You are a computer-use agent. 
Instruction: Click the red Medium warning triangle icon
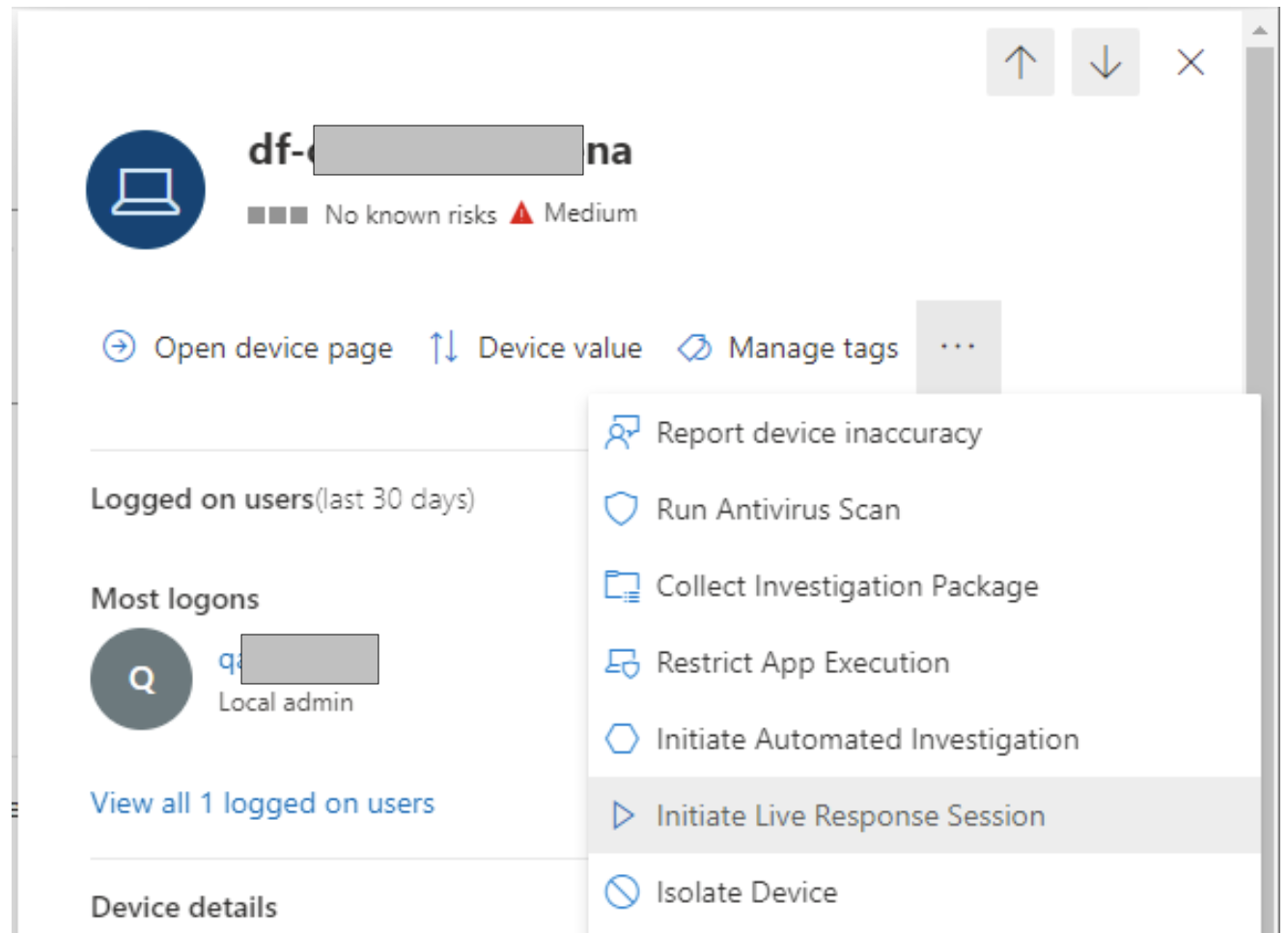click(x=521, y=212)
